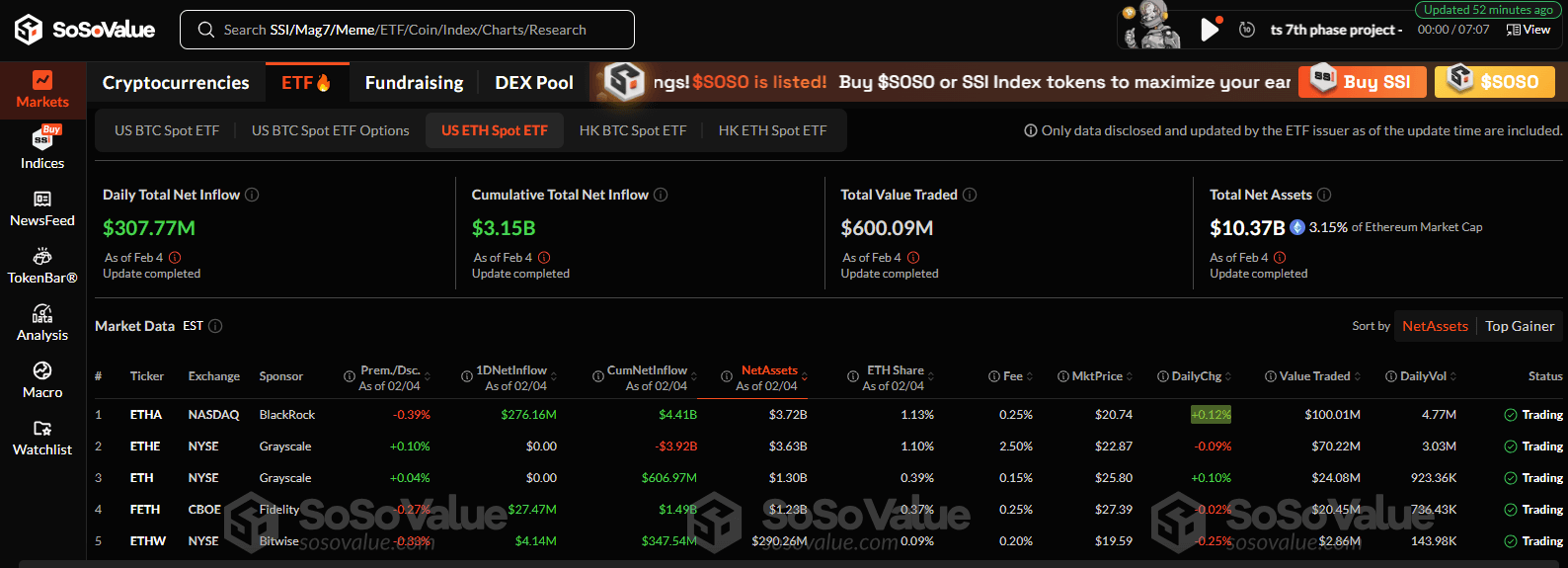The image size is (1568, 568).
Task: Sort table by 1DNetInflow column arrows
Action: pyautogui.click(x=554, y=376)
